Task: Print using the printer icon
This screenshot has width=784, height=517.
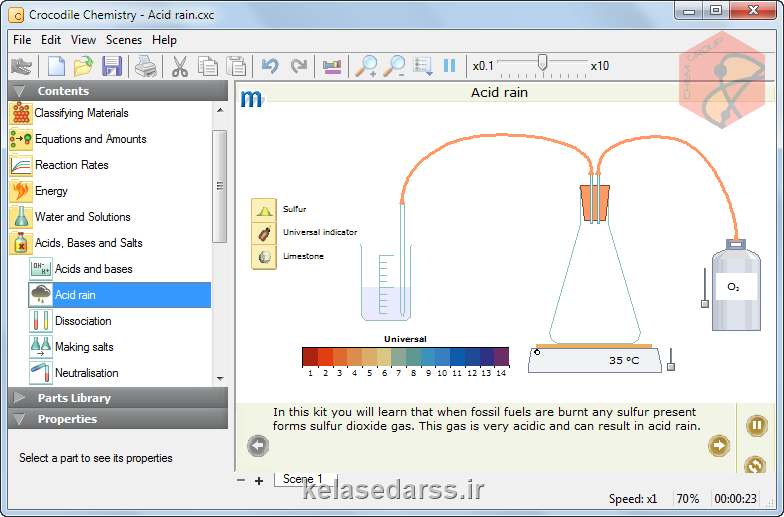Action: [x=146, y=66]
